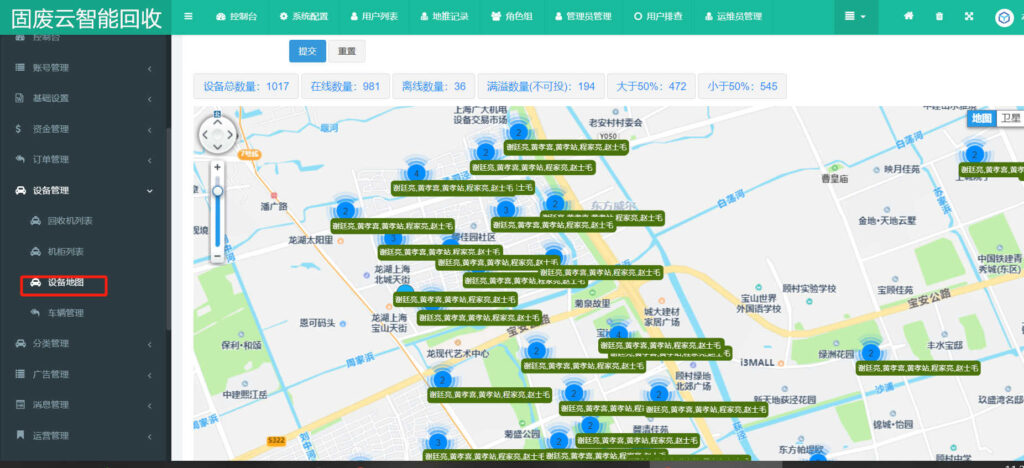Click the trash icon in top bar

pos(939,16)
